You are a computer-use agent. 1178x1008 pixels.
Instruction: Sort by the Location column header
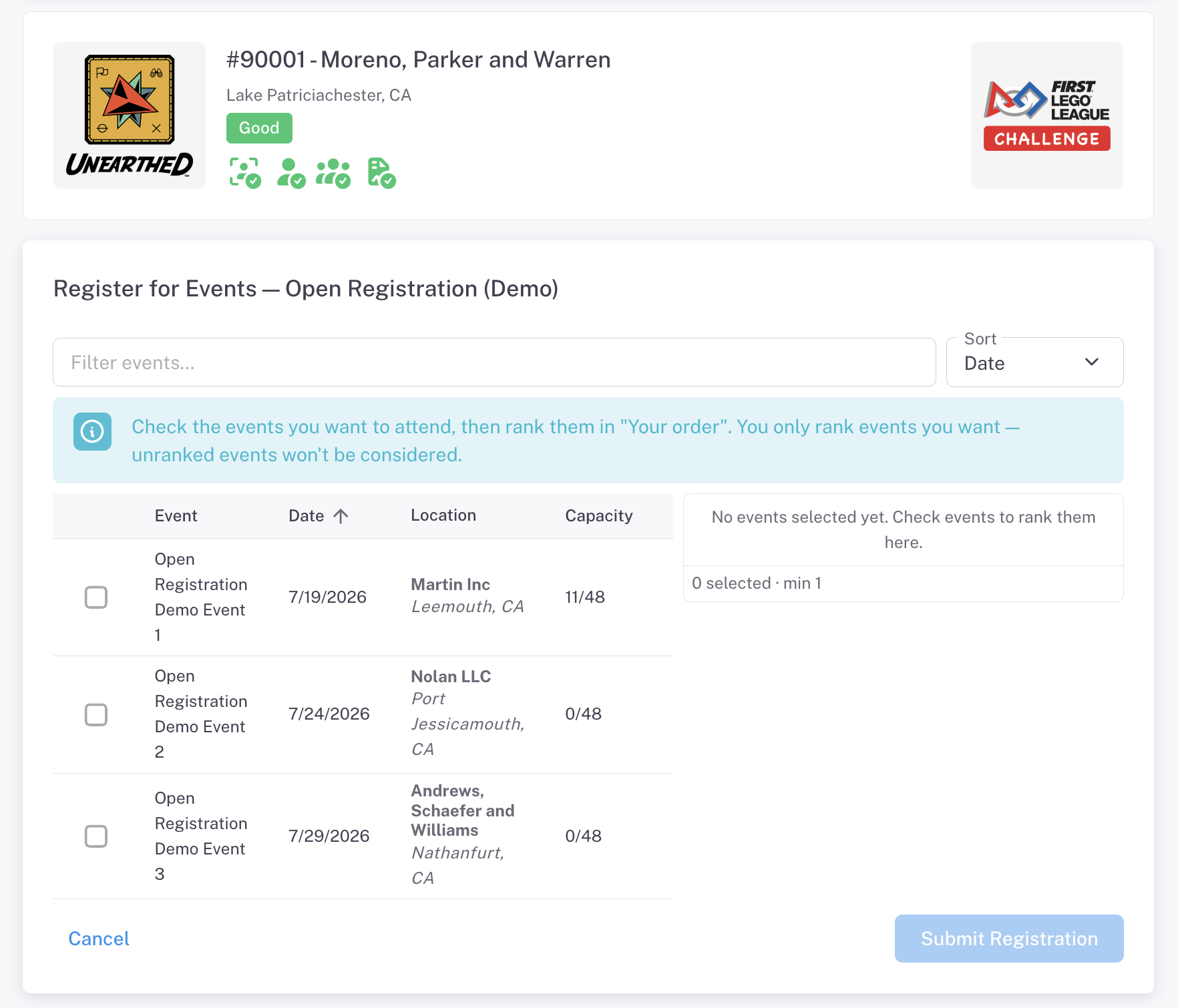pyautogui.click(x=443, y=515)
